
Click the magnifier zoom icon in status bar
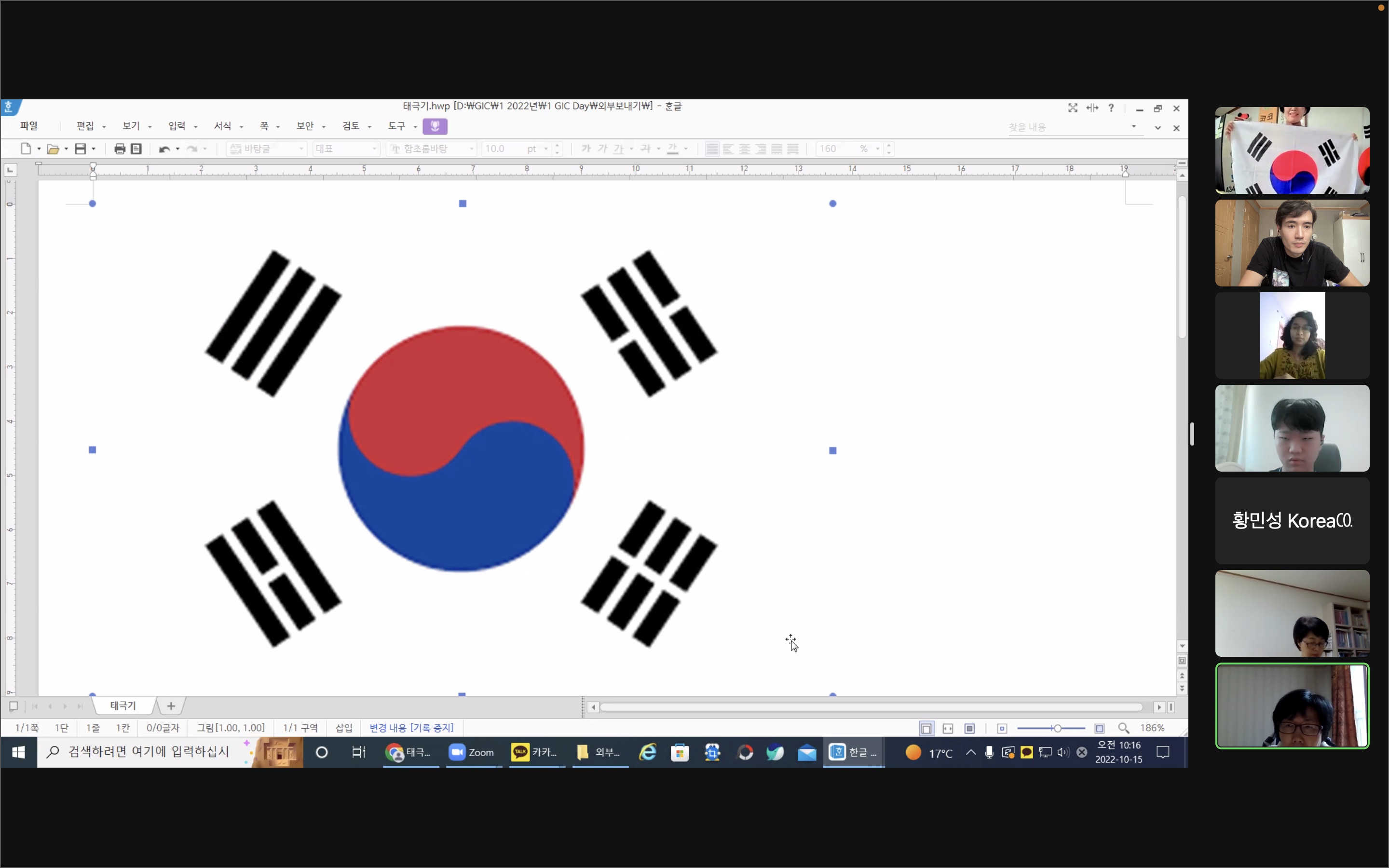click(x=1123, y=728)
